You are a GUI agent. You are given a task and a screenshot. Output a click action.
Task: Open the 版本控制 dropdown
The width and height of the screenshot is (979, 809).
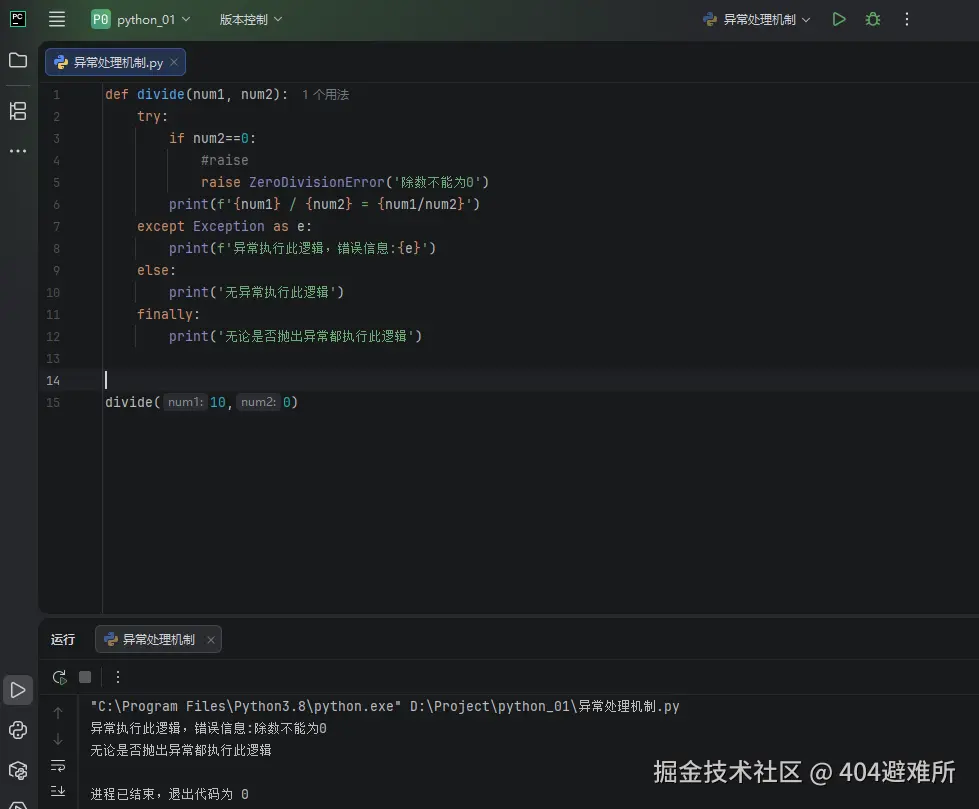tap(251, 19)
